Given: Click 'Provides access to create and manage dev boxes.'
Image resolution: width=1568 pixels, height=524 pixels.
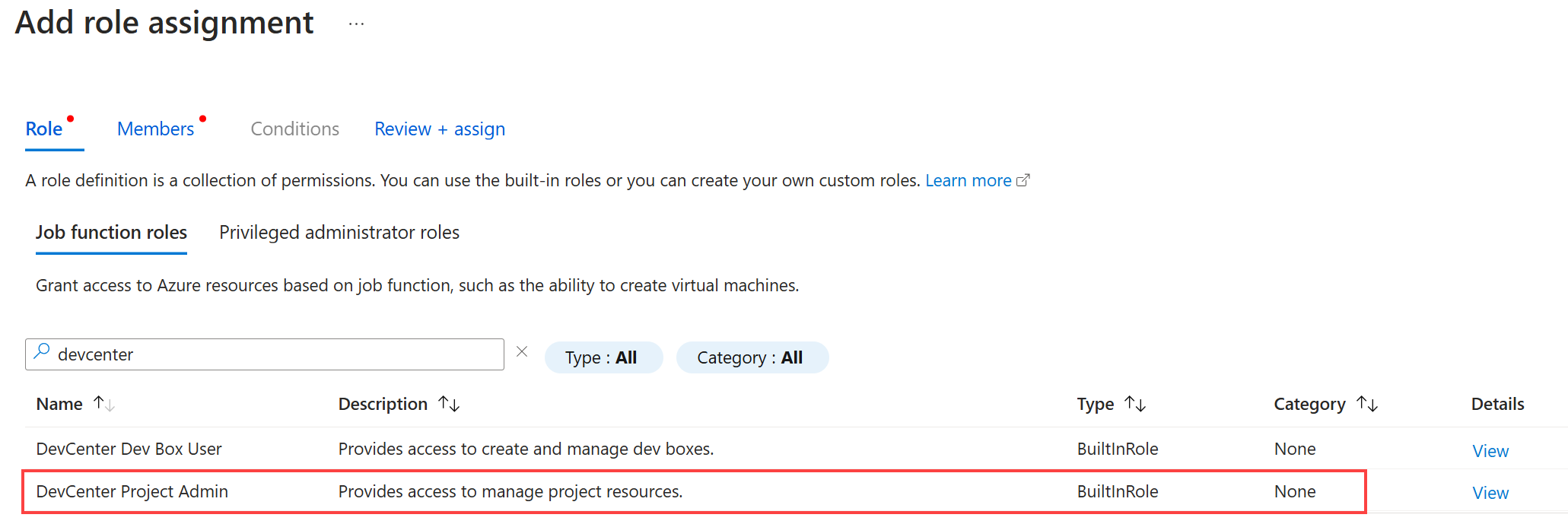Looking at the screenshot, I should (x=526, y=449).
